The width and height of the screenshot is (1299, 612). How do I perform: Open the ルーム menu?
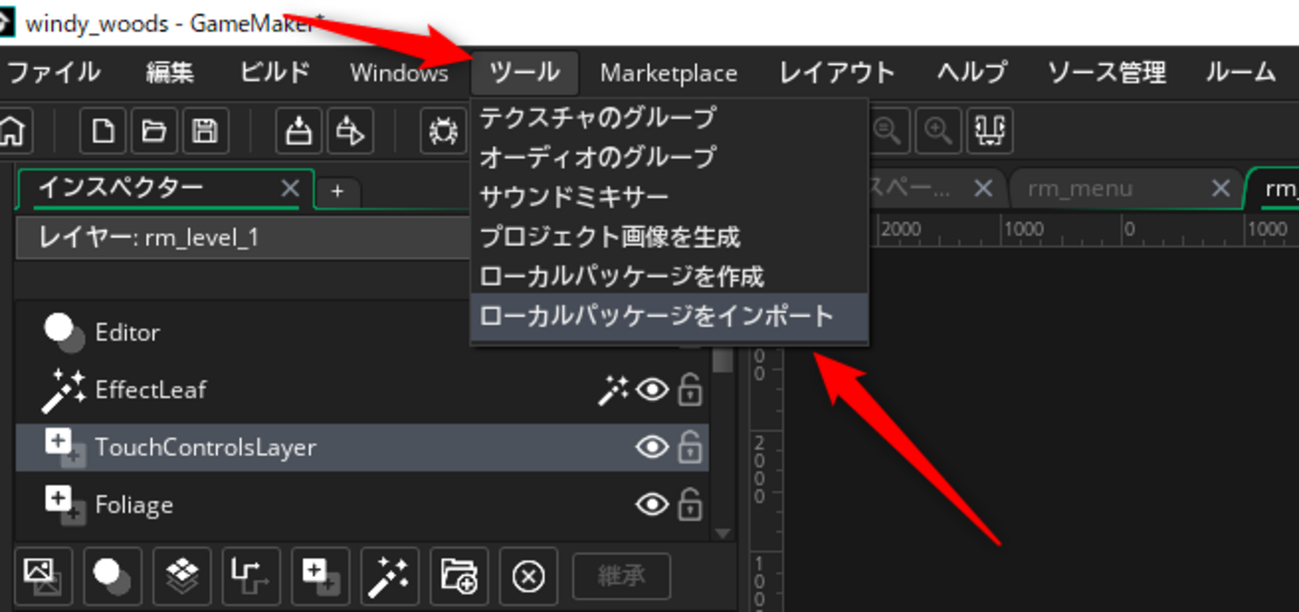coord(1241,72)
